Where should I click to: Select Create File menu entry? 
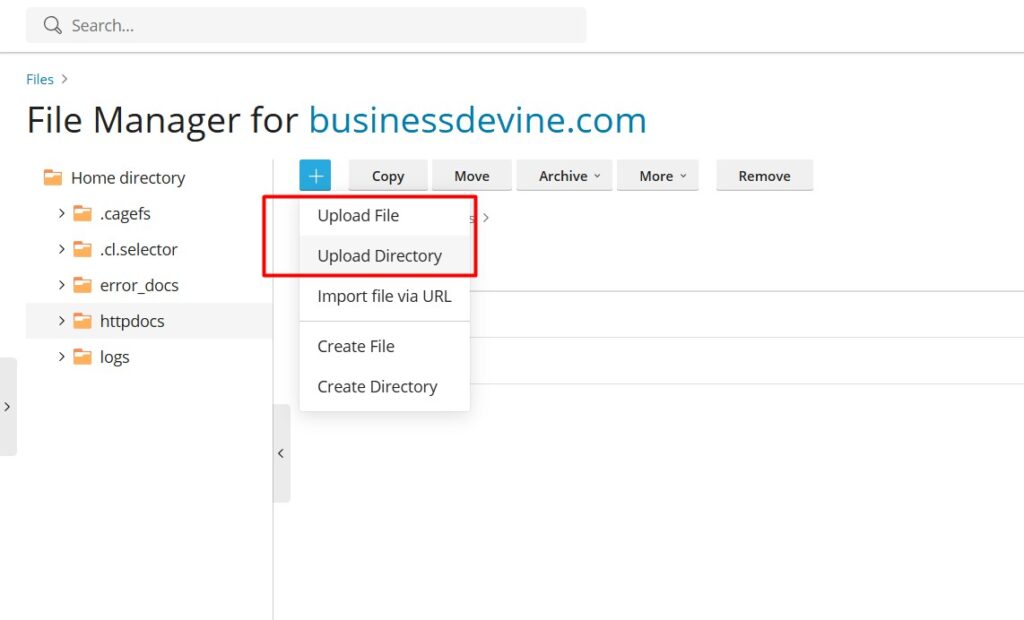pos(385,346)
